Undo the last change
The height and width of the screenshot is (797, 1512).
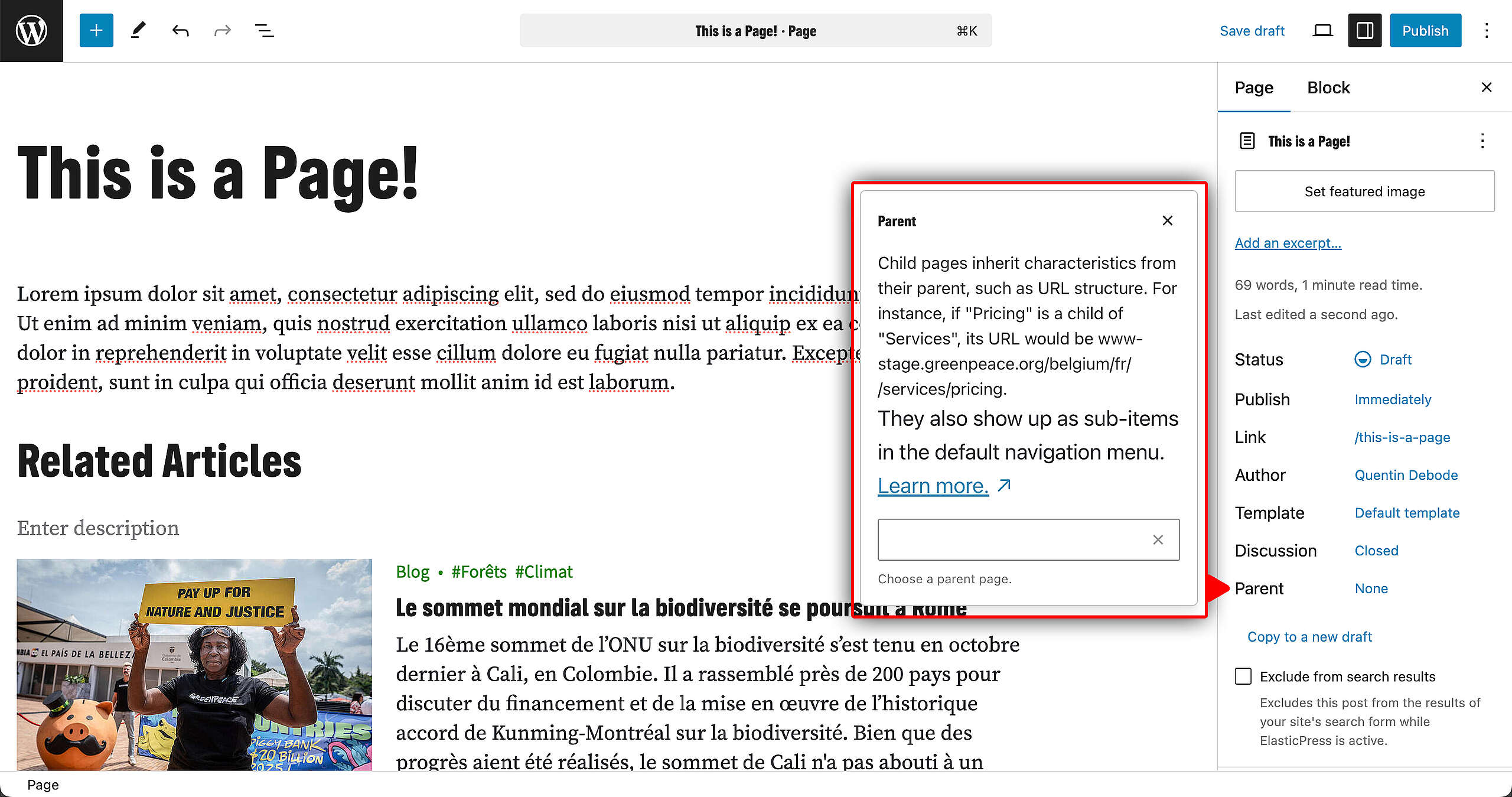click(180, 31)
